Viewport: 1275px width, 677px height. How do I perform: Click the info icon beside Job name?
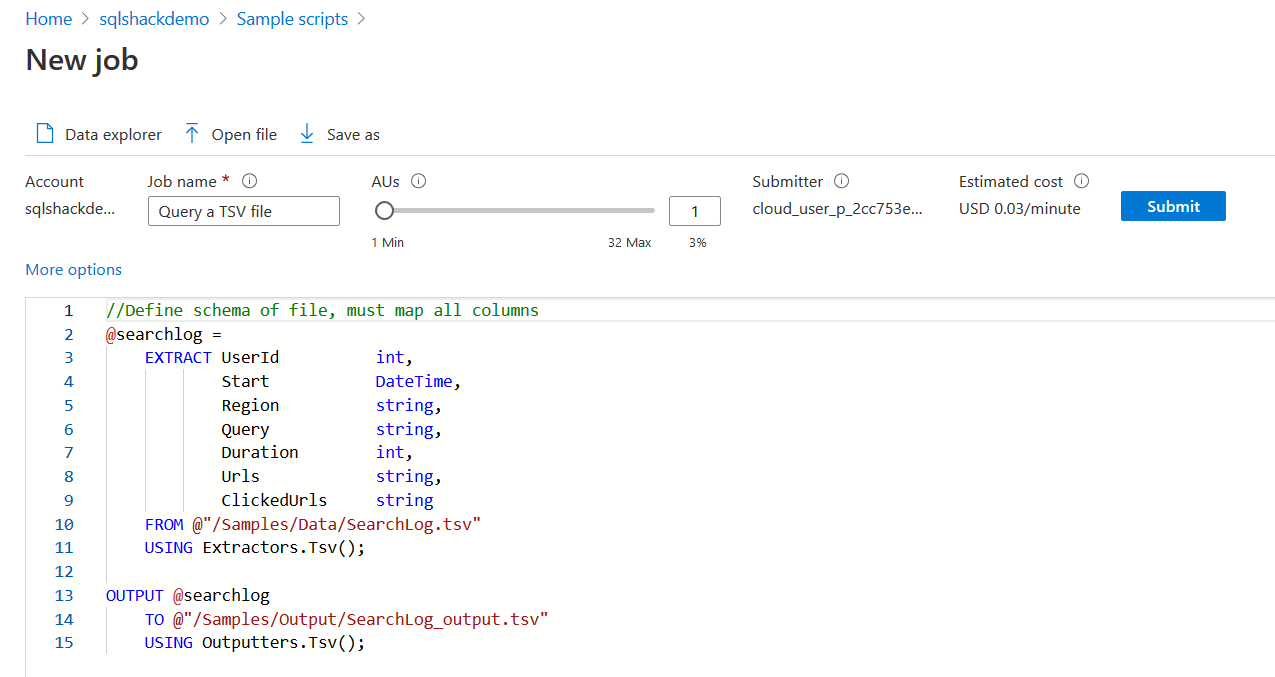(x=250, y=181)
